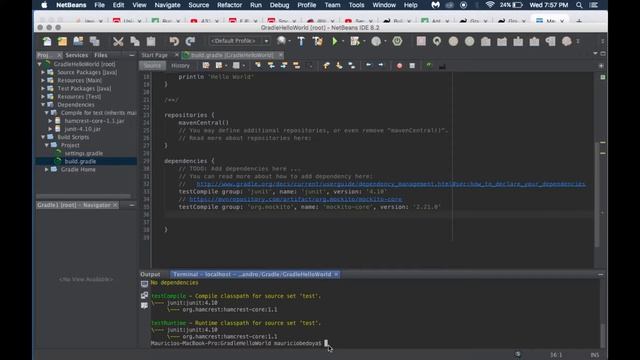Minimize the Navigator panel
The image size is (640, 360).
(x=132, y=205)
